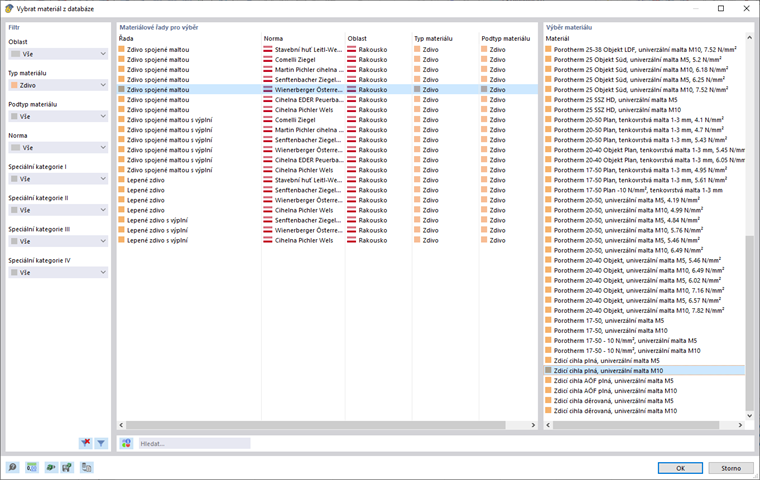Click the series list horizontal scrollbar left arrow
760x480 pixels.
click(x=121, y=425)
